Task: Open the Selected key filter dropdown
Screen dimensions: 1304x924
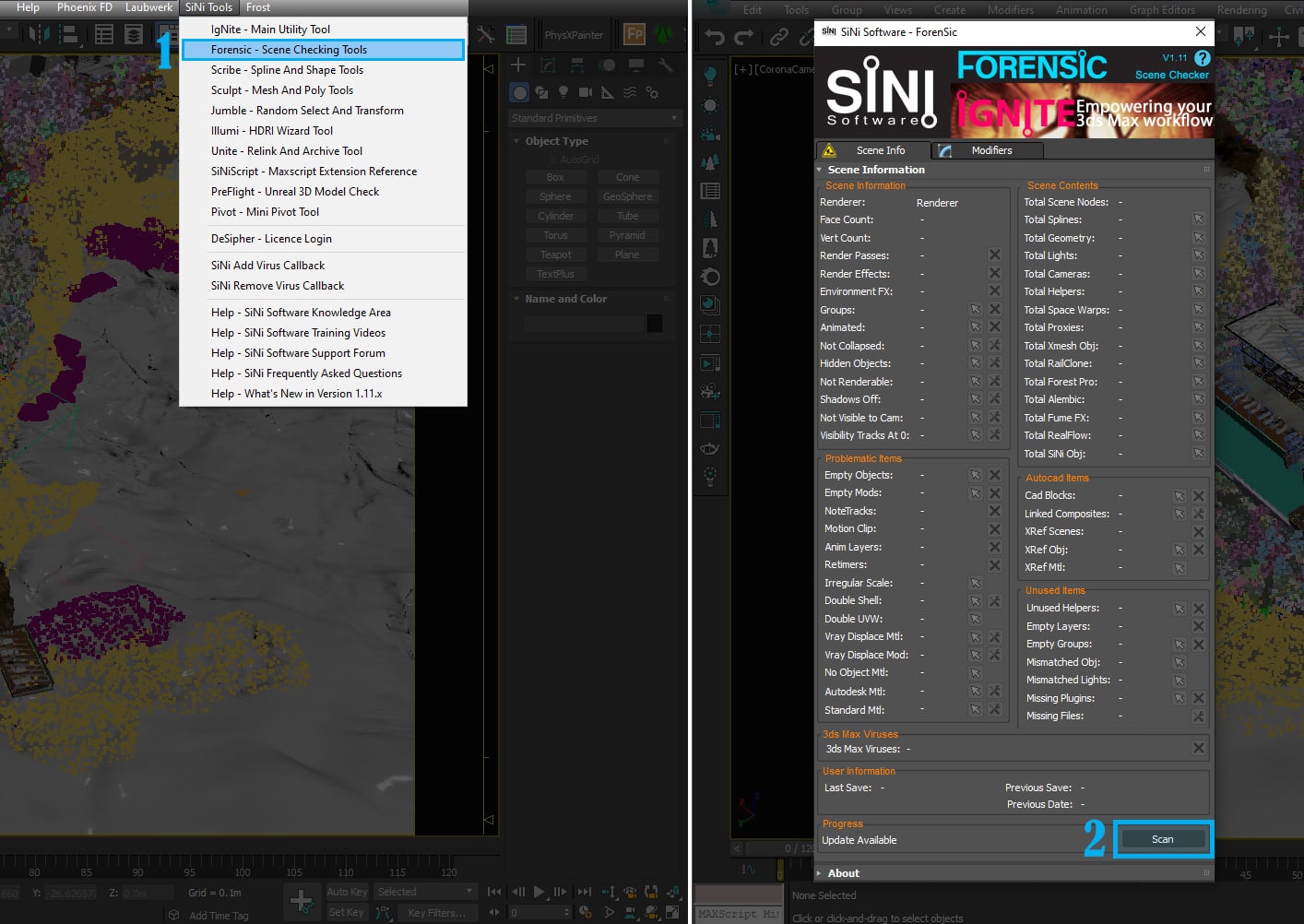Action: (425, 892)
